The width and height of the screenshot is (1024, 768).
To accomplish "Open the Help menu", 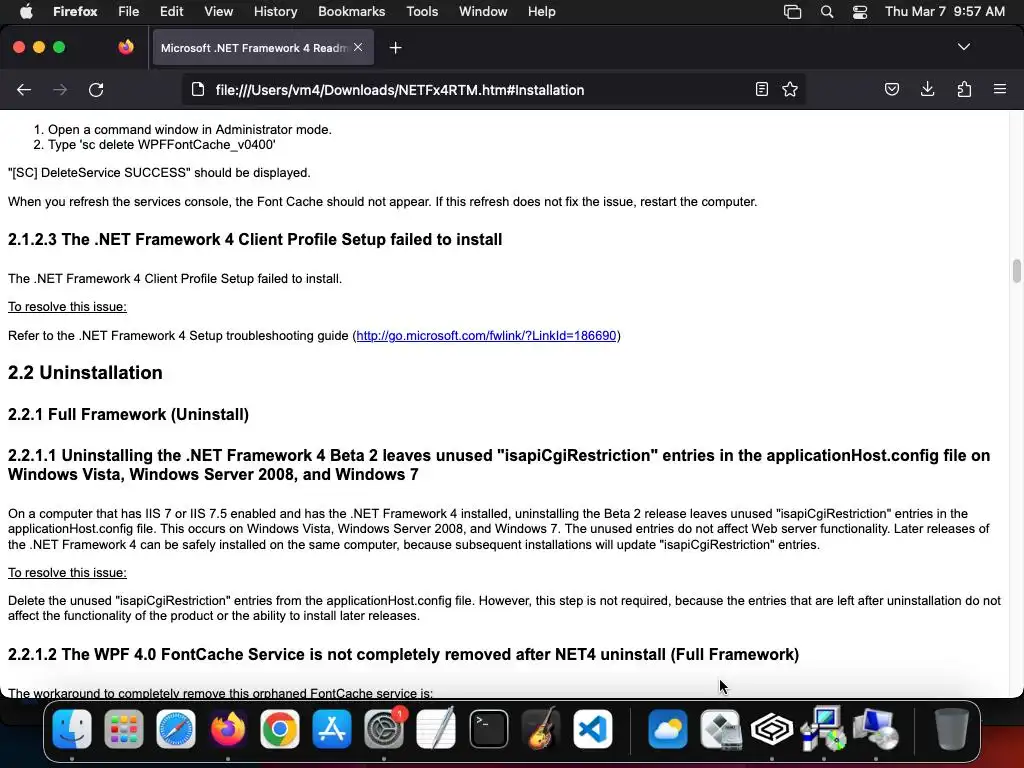I will pos(541,12).
